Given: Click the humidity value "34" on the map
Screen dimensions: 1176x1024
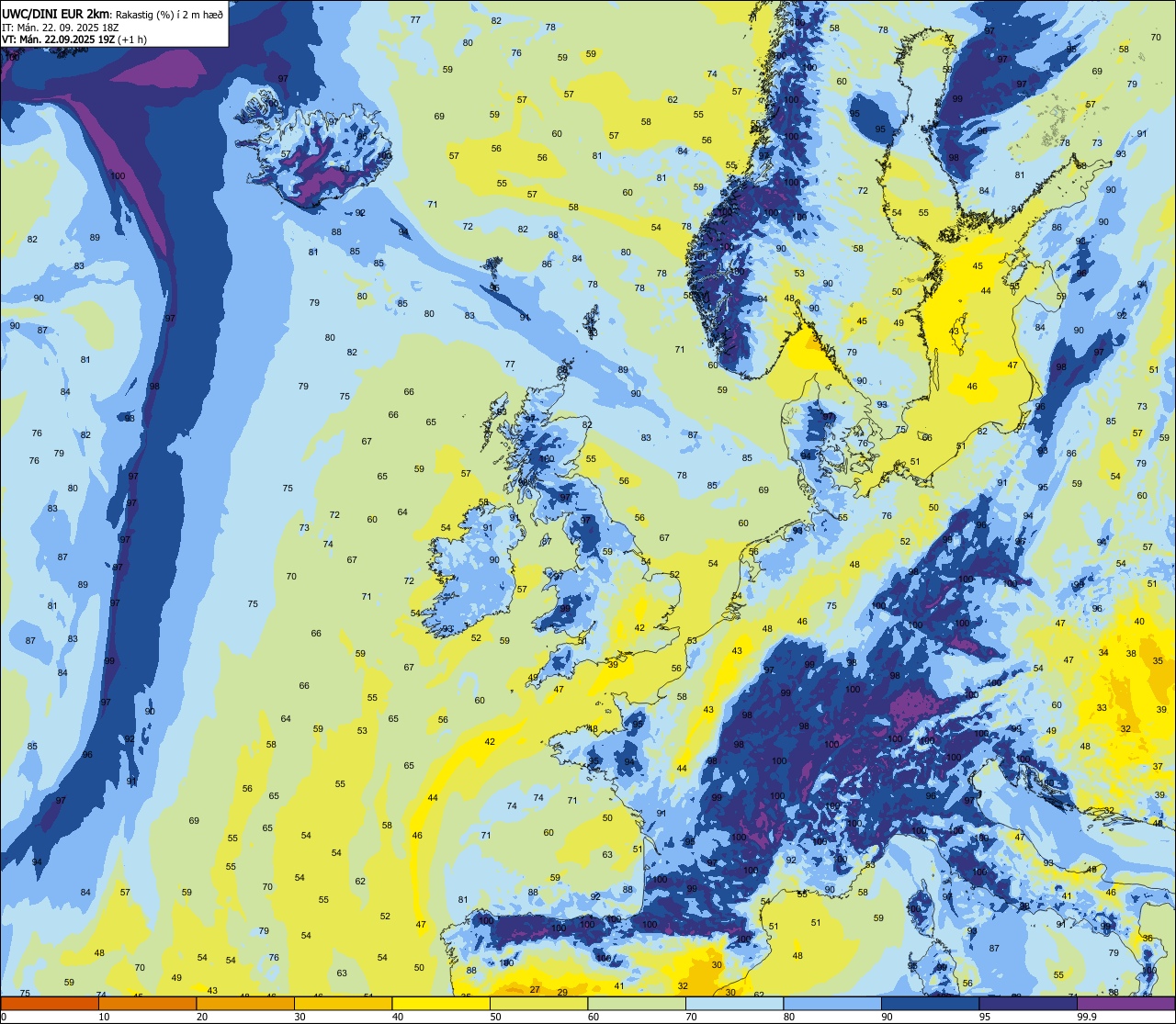Looking at the screenshot, I should (x=1103, y=653).
